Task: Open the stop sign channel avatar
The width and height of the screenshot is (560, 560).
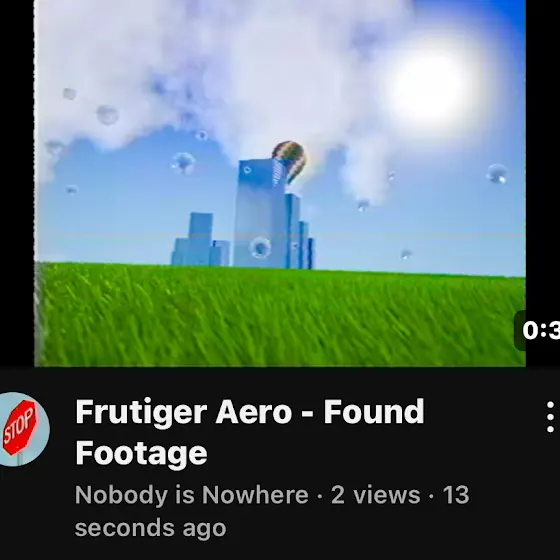Action: pyautogui.click(x=22, y=429)
